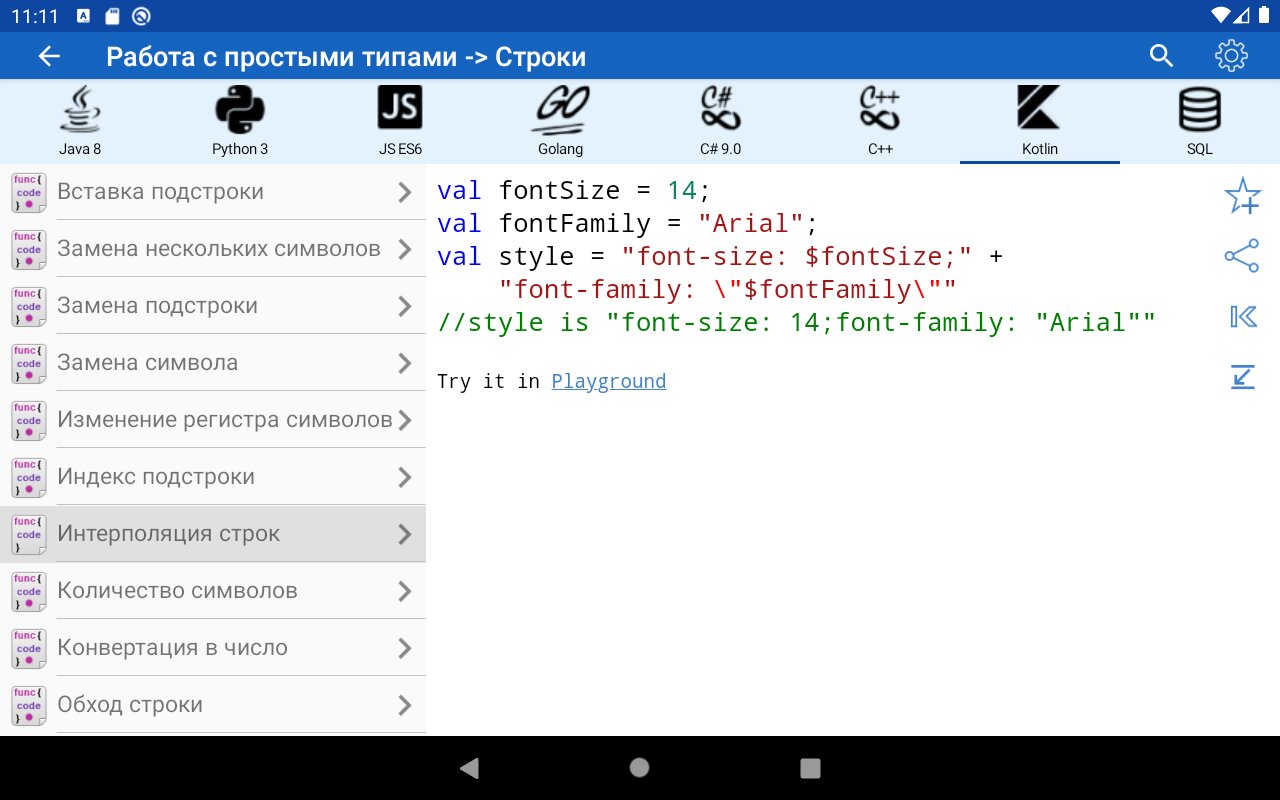The height and width of the screenshot is (800, 1280).
Task: Click the code icon next to Замена подстроки
Action: [x=28, y=306]
